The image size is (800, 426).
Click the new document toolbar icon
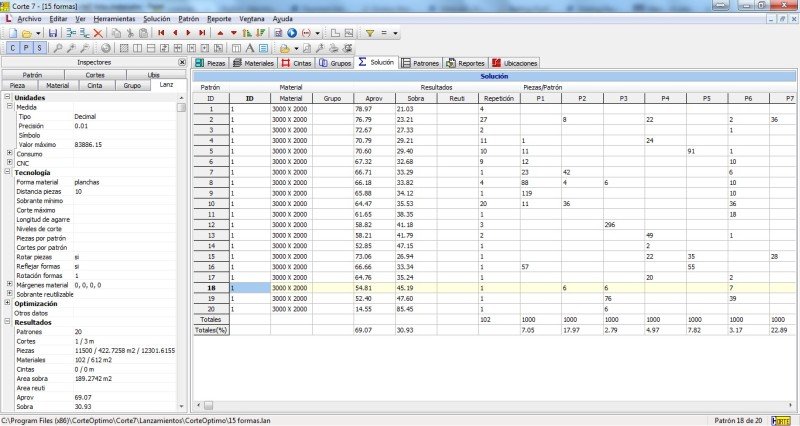10,33
